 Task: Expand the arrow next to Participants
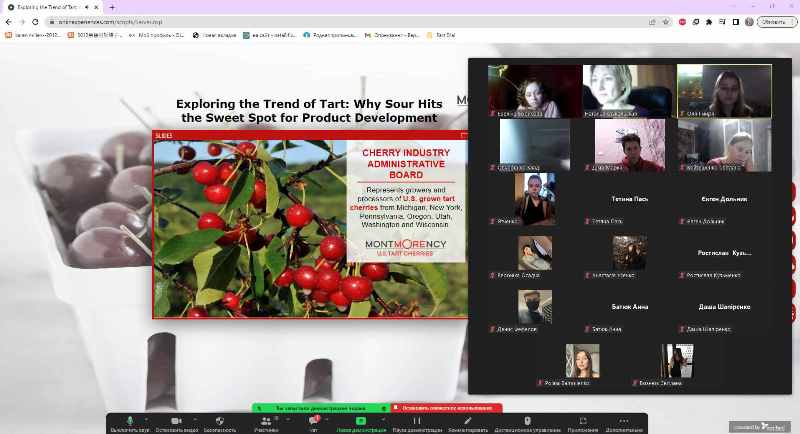pos(283,418)
